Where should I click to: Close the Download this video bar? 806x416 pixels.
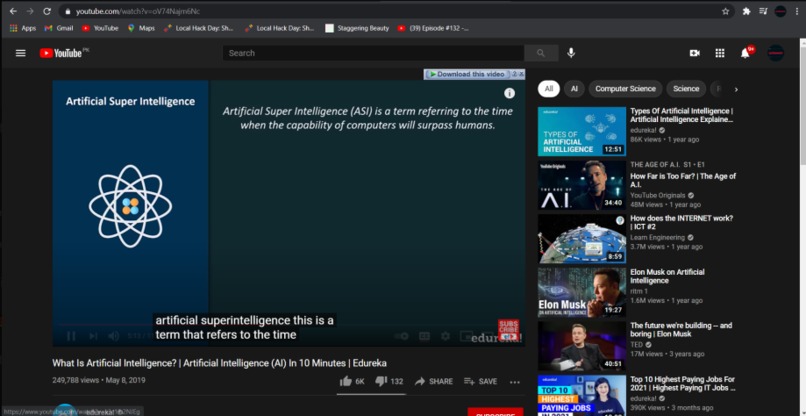[521, 74]
